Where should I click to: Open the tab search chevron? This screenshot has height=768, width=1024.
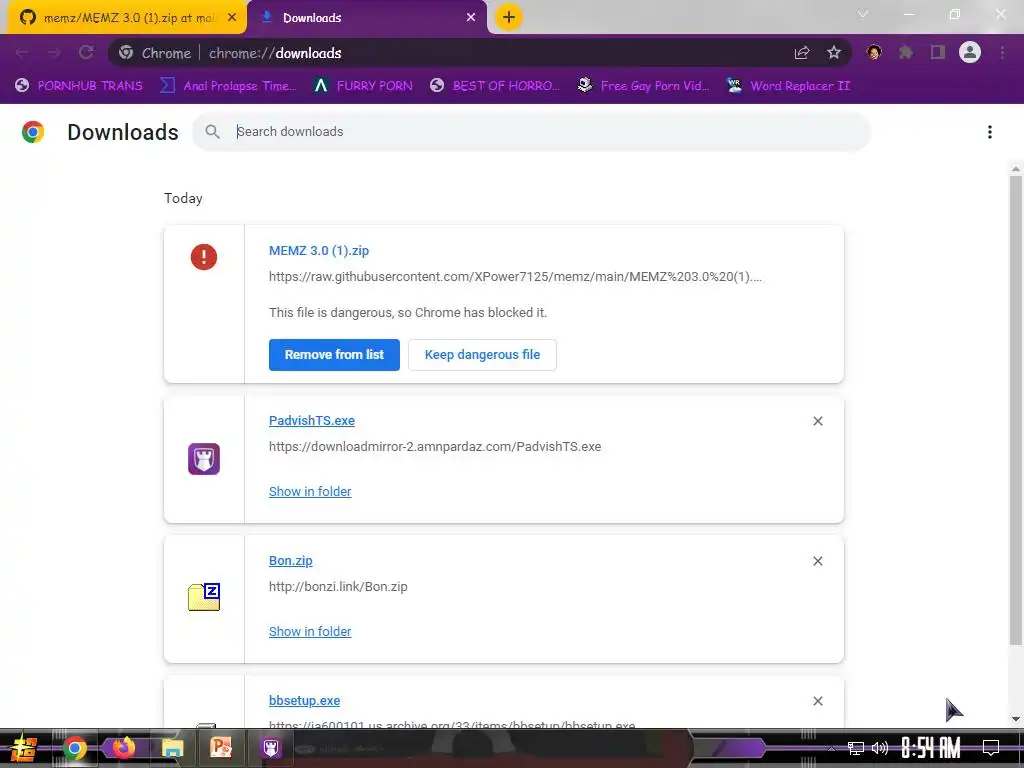pyautogui.click(x=863, y=14)
